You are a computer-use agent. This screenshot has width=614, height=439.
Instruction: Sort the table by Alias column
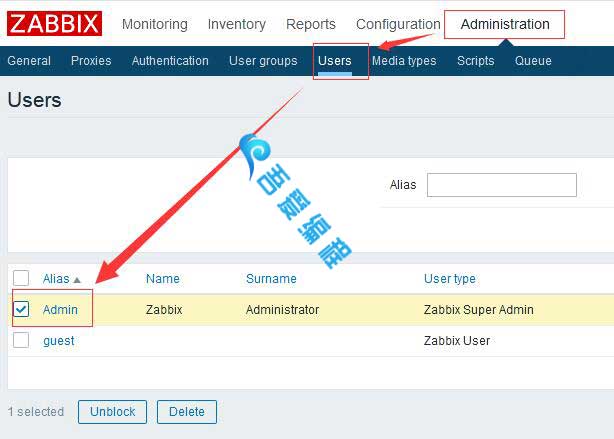tap(56, 279)
